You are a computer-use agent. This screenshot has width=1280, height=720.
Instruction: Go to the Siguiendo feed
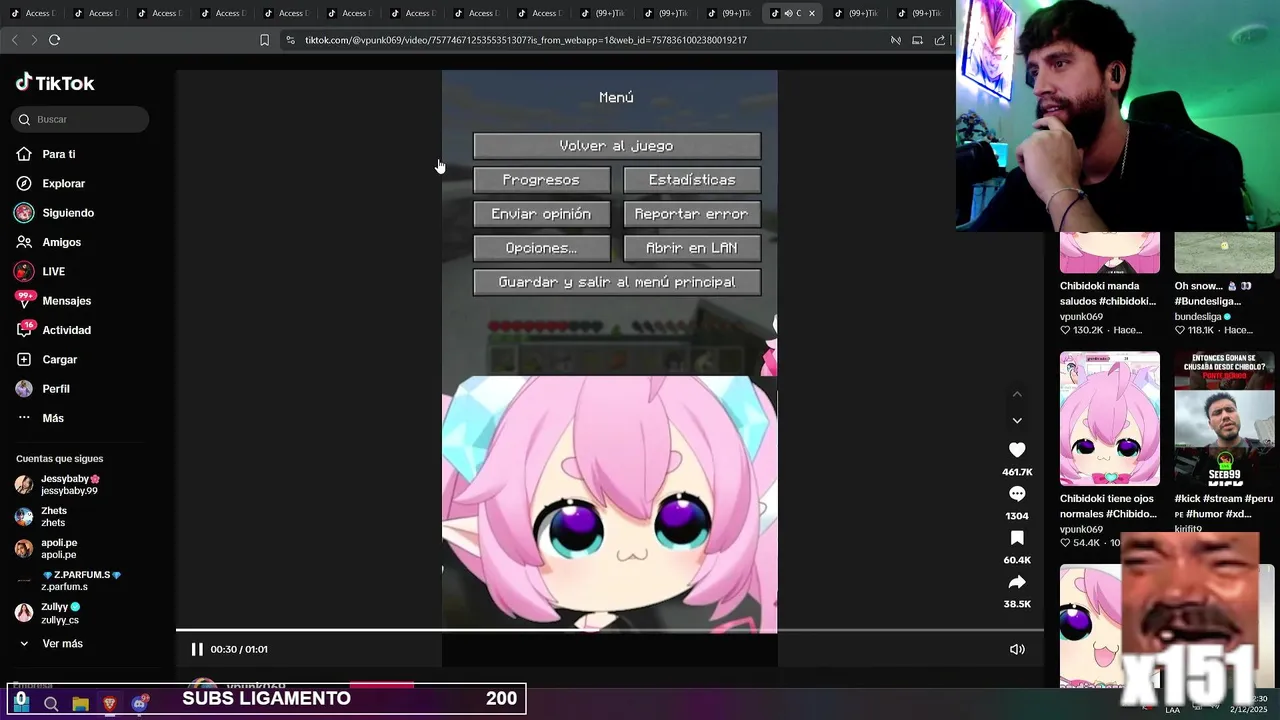(68, 213)
